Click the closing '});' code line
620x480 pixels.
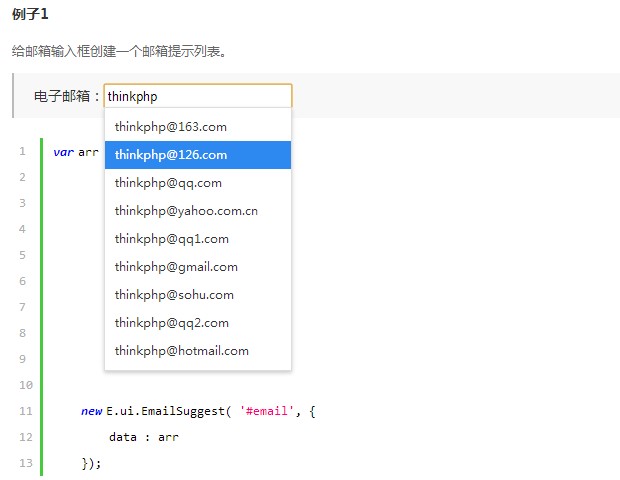point(91,463)
